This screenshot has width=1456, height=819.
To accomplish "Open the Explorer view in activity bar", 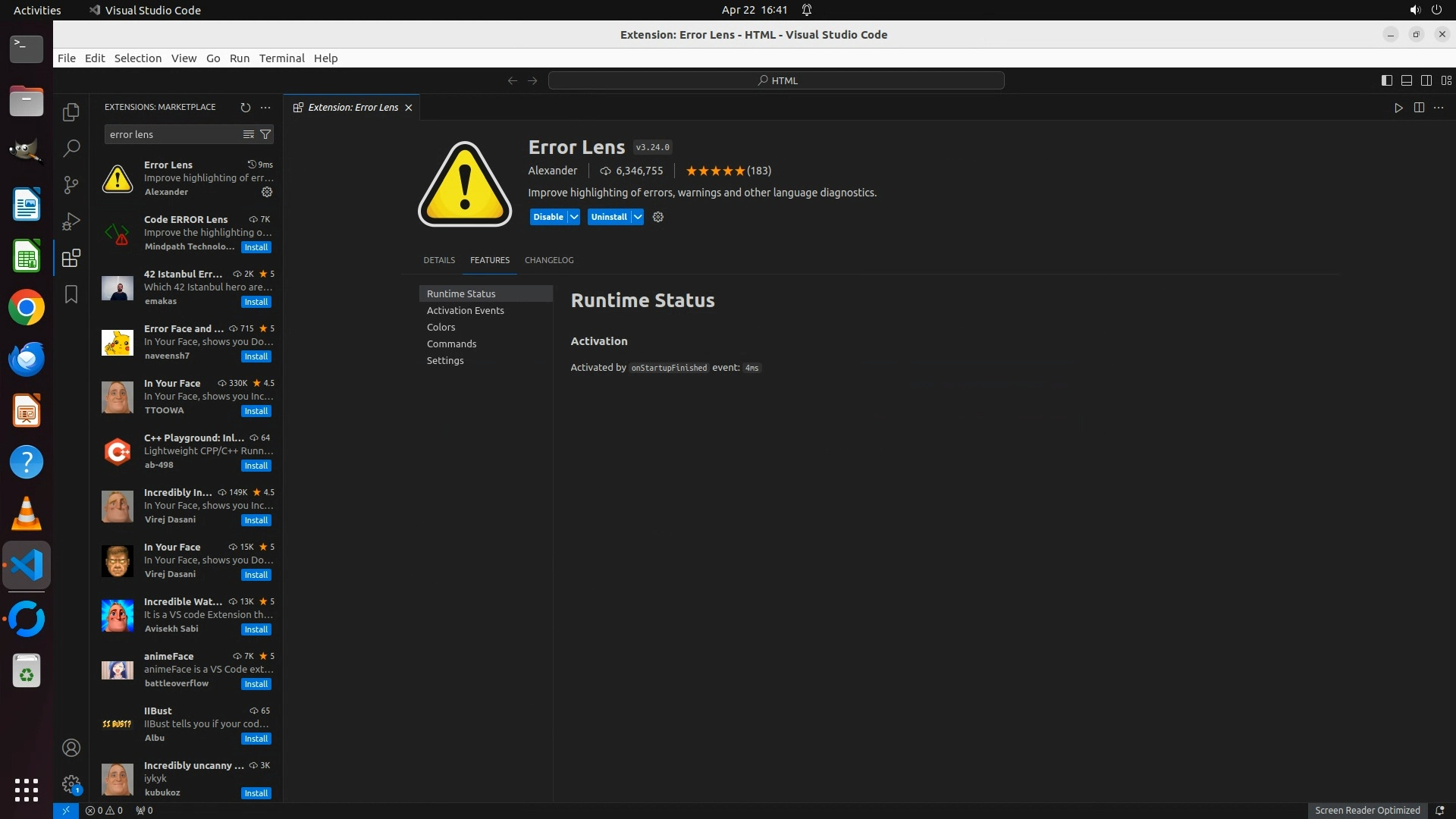I will 71,112.
